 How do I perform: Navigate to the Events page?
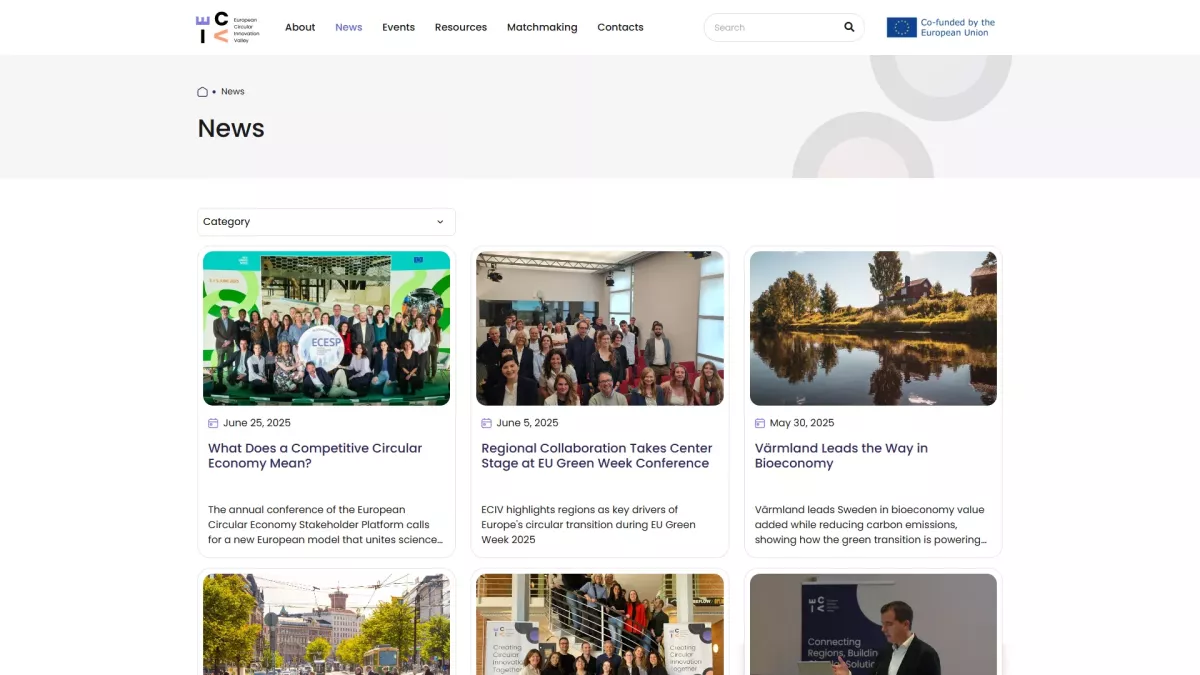point(398,27)
